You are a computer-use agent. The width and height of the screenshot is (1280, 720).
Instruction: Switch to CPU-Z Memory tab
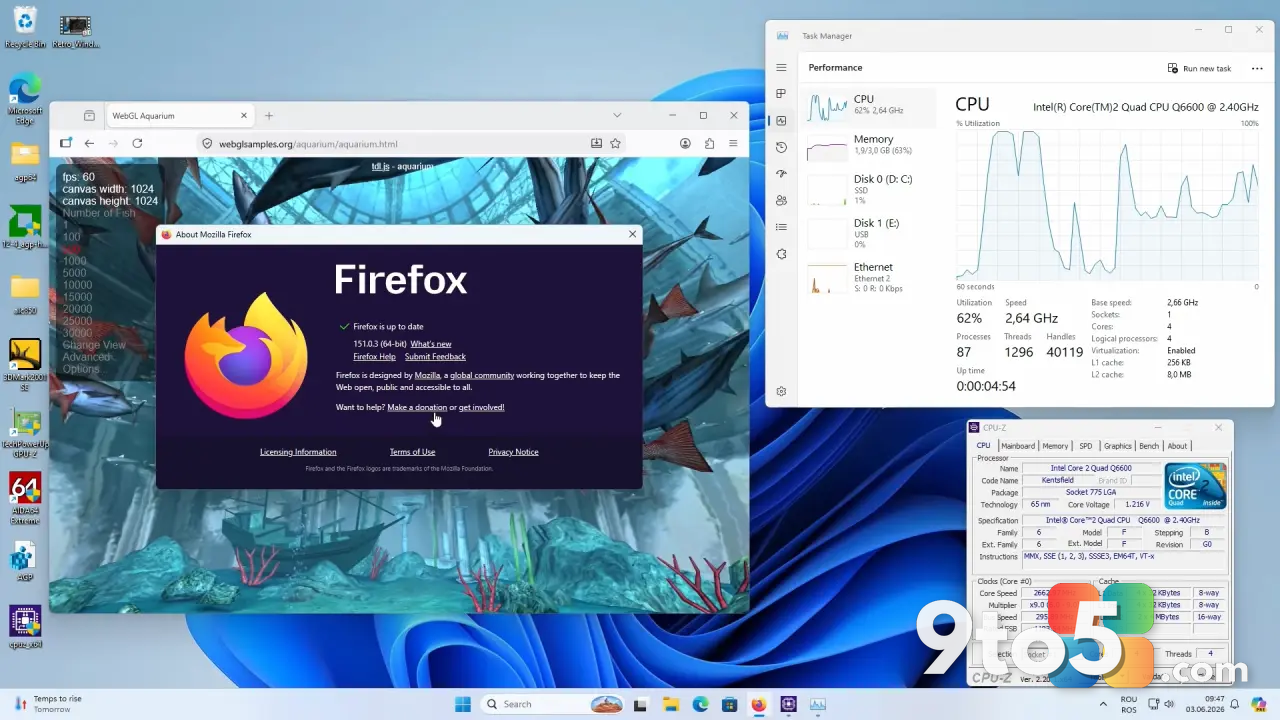click(1055, 446)
